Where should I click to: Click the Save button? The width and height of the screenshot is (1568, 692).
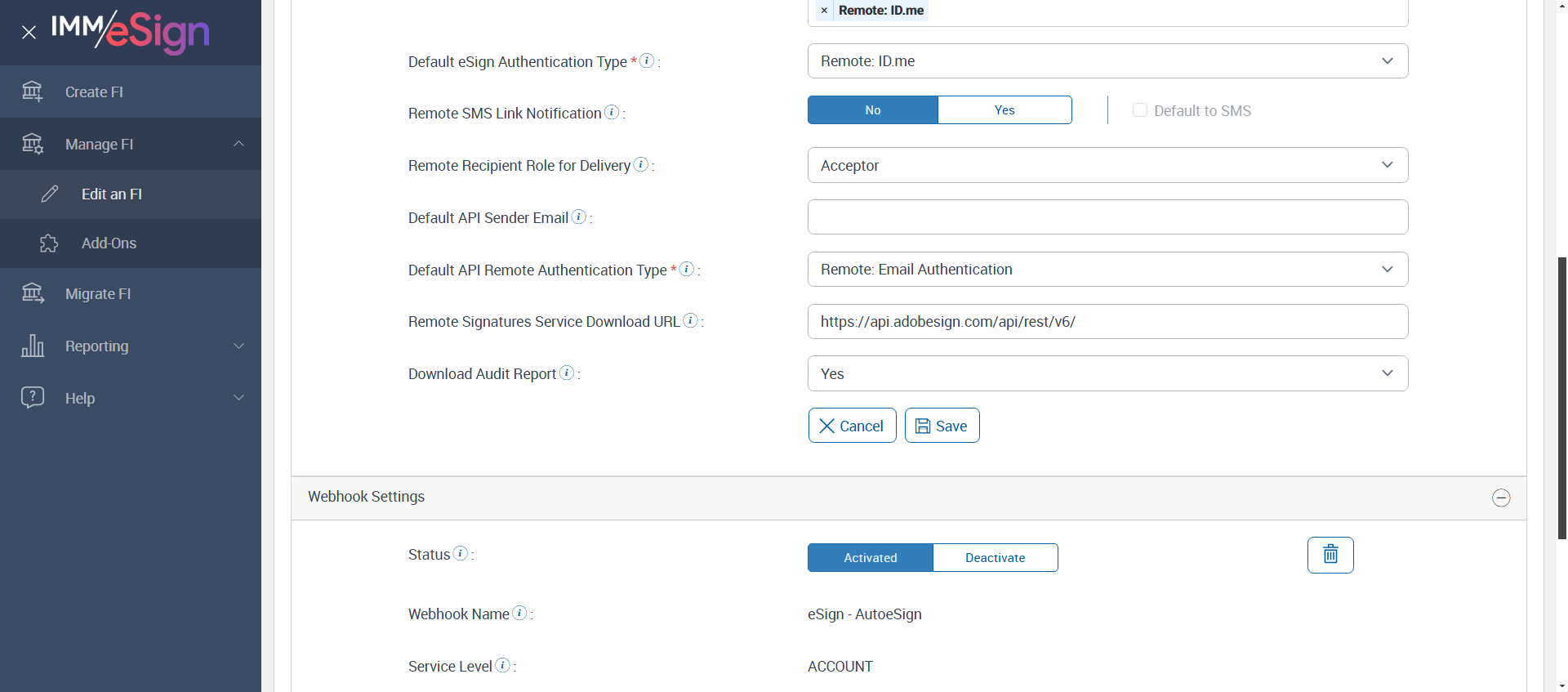pyautogui.click(x=942, y=426)
